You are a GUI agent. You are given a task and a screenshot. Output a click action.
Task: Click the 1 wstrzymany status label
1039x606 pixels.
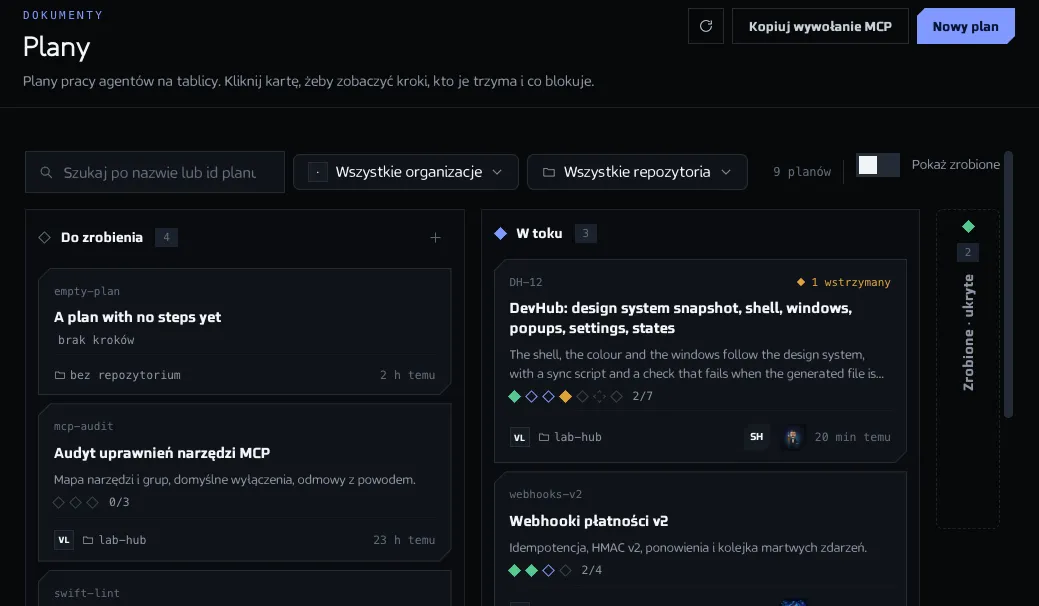pyautogui.click(x=844, y=282)
